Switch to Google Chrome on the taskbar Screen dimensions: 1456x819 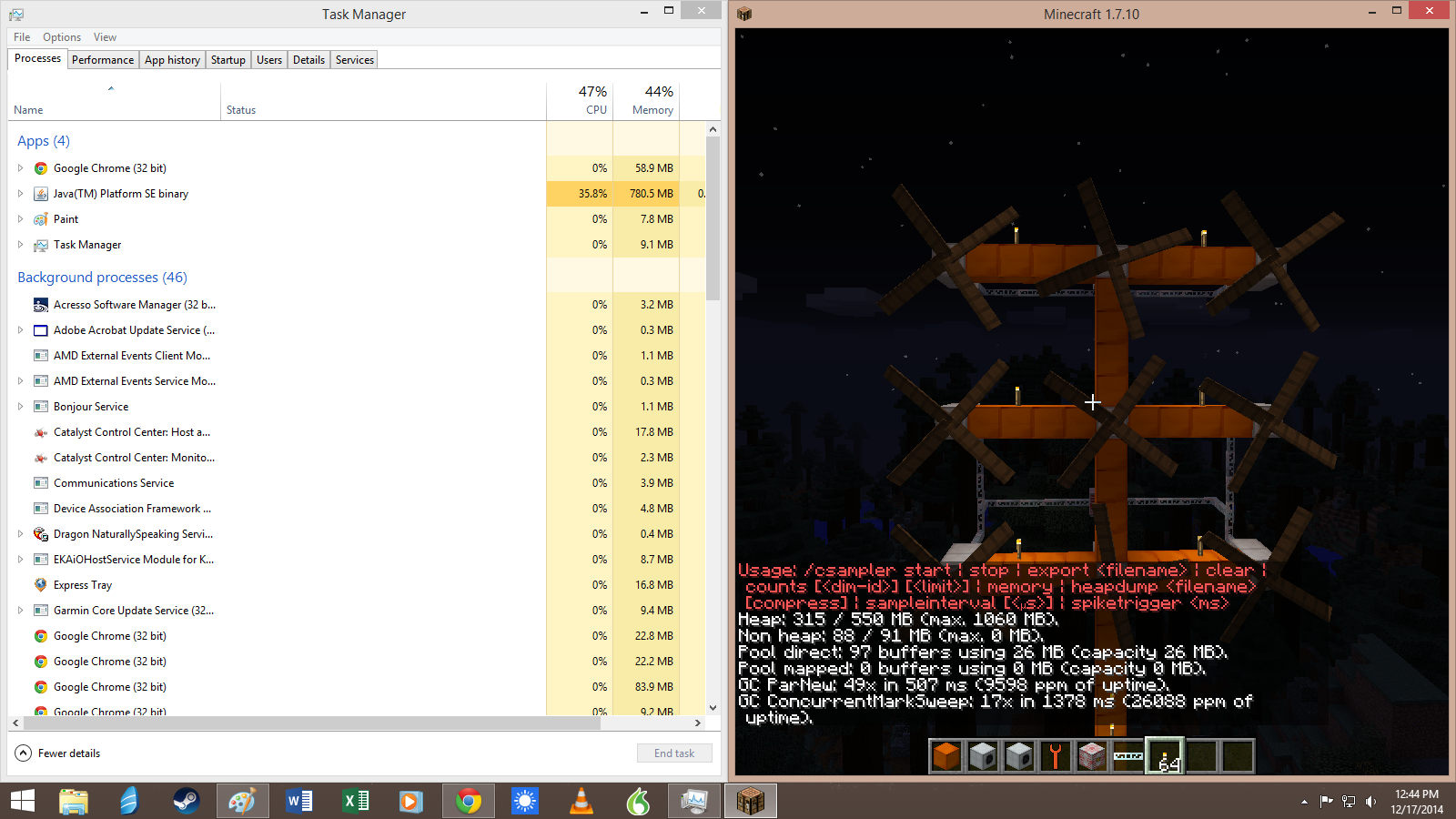(x=469, y=801)
